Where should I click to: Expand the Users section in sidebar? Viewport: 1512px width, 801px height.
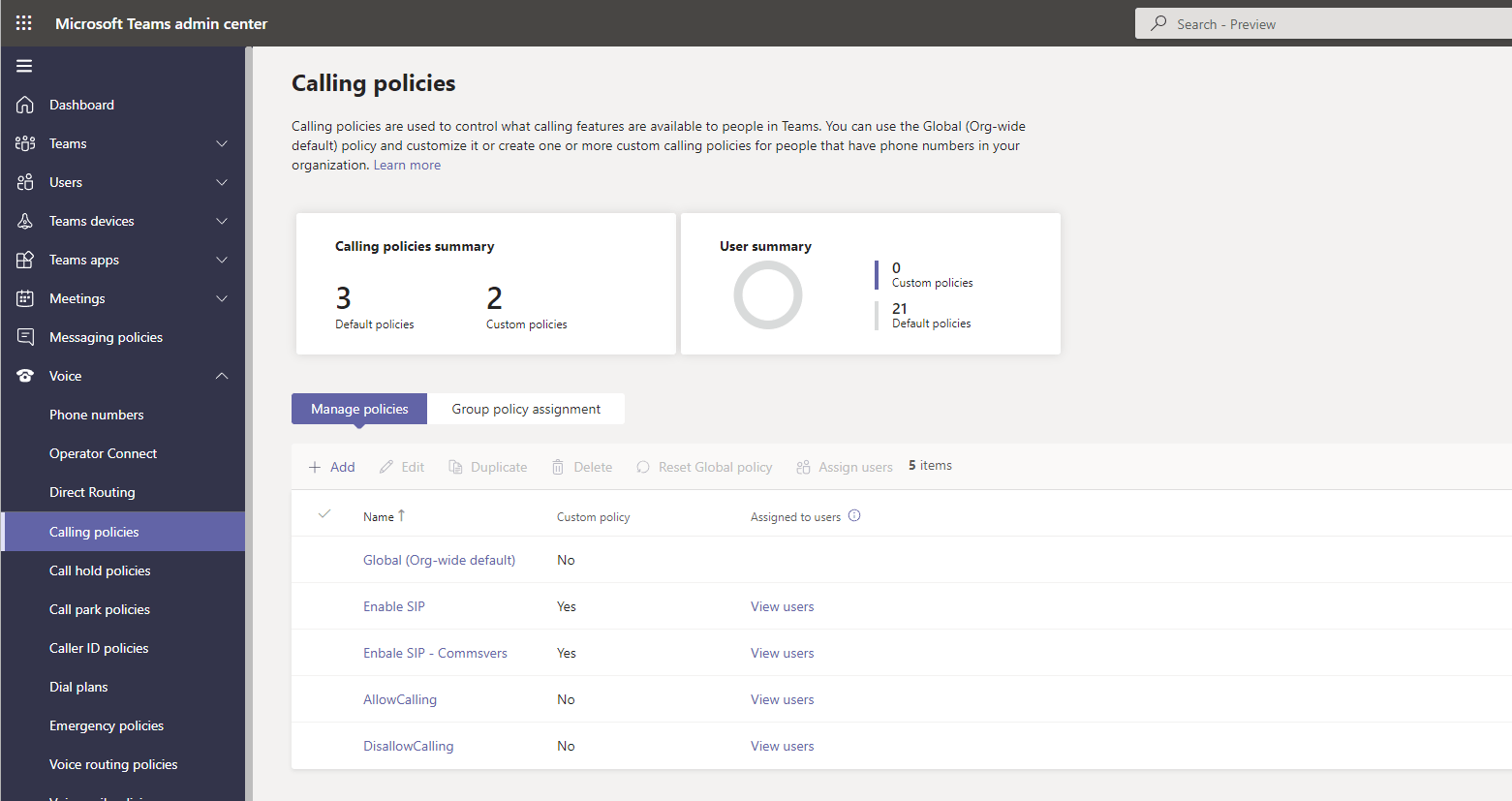[x=222, y=182]
